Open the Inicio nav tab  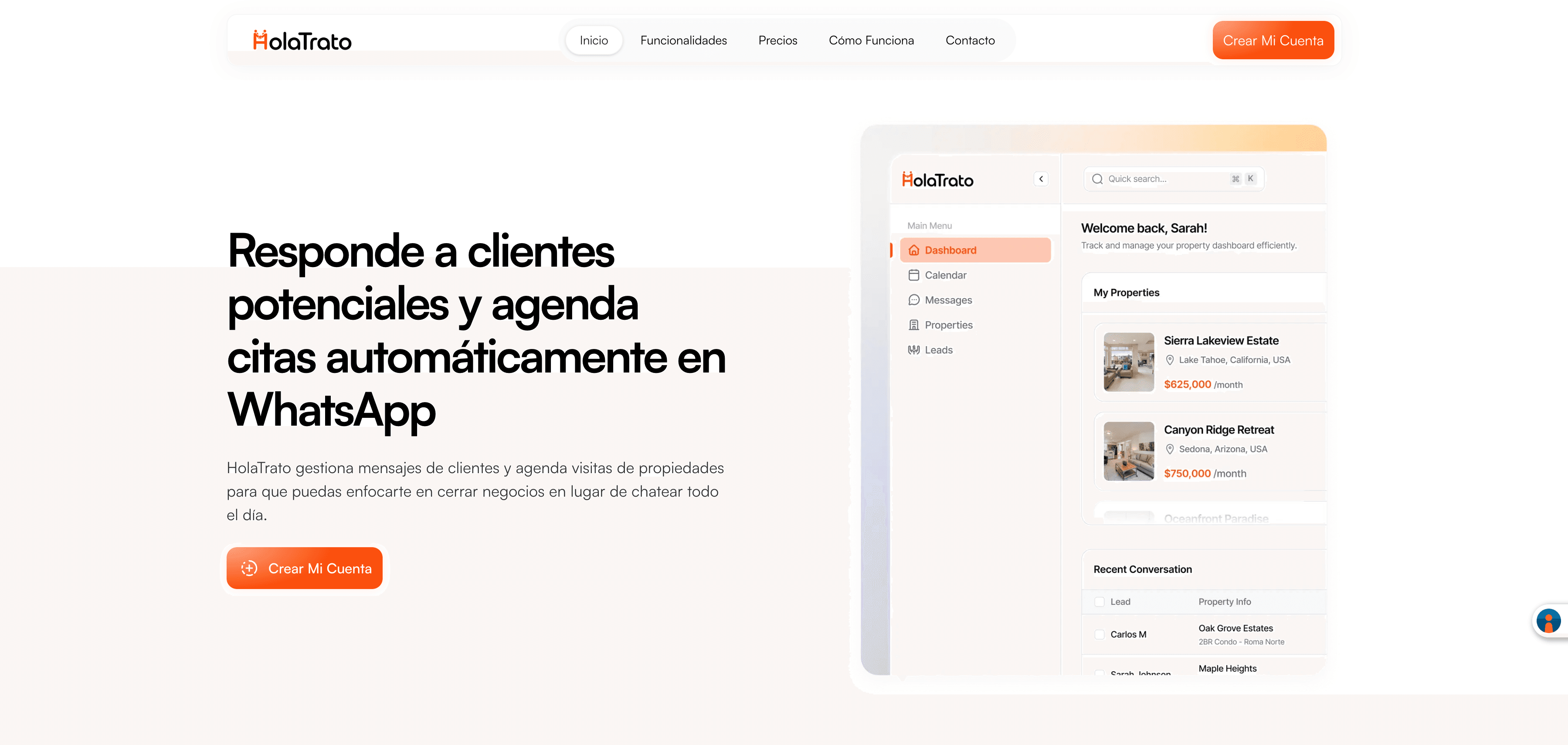coord(594,40)
